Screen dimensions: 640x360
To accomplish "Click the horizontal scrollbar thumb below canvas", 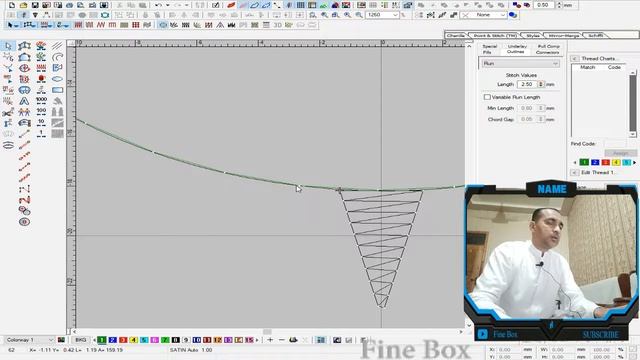I will [x=267, y=331].
